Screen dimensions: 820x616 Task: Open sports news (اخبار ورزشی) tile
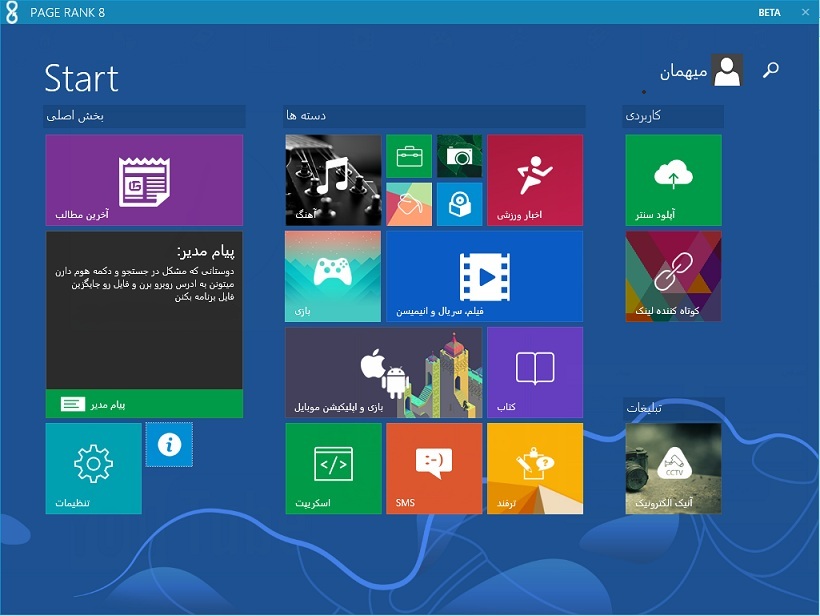pyautogui.click(x=535, y=180)
